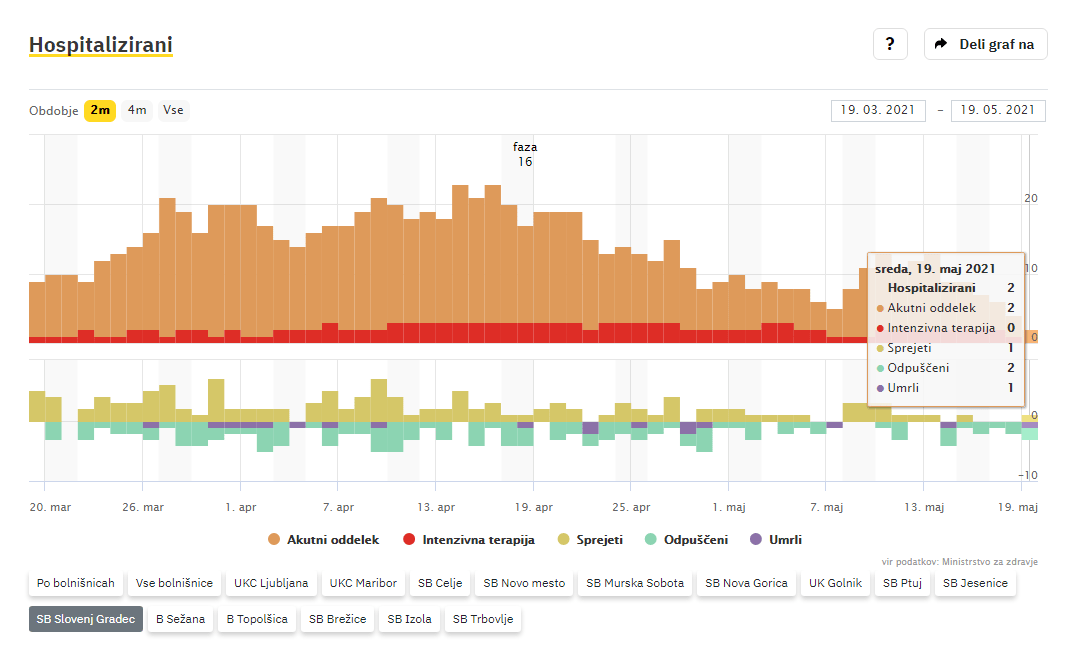Image resolution: width=1072 pixels, height=669 pixels.
Task: Choose the SB Slovenj Gradec filter
Action: tap(85, 619)
